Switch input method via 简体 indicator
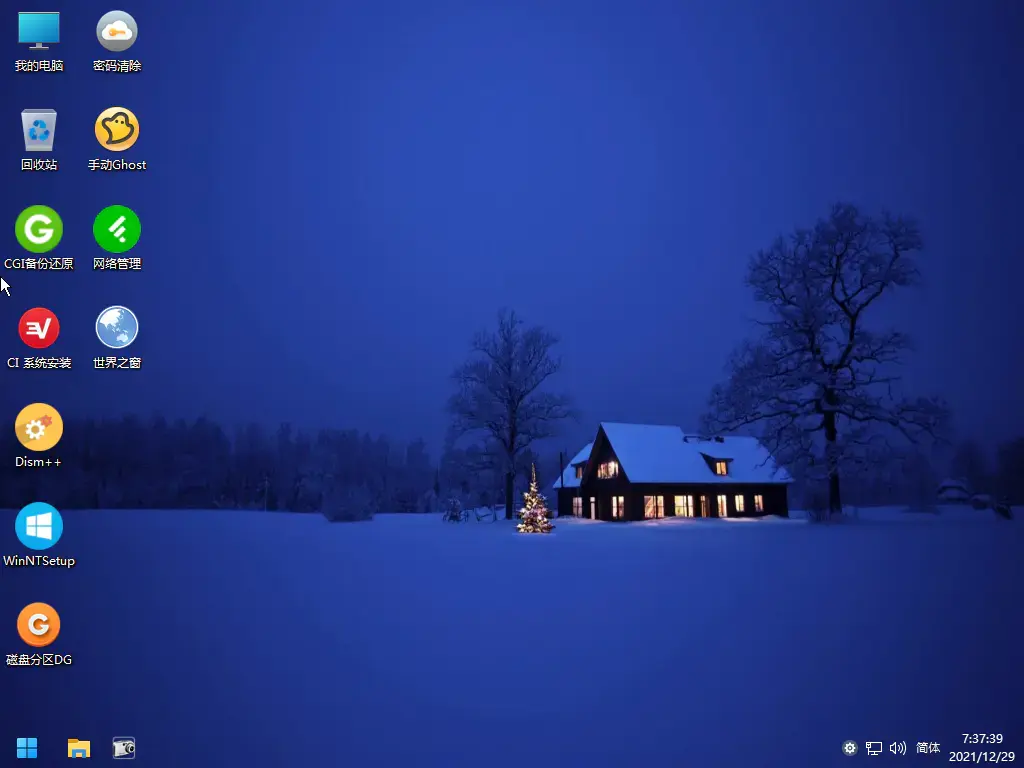 [928, 748]
